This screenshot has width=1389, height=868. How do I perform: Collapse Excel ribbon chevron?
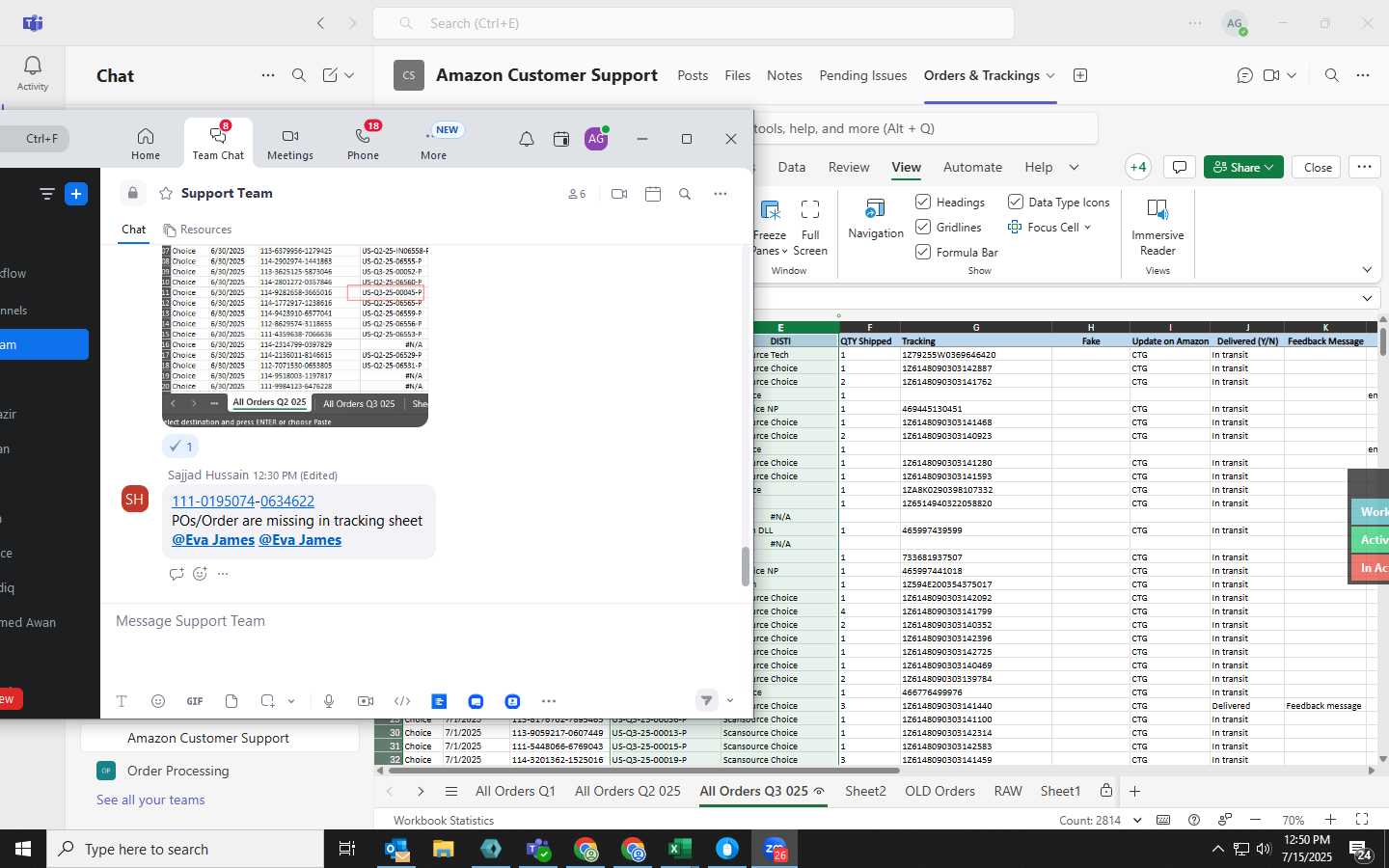tap(1367, 270)
